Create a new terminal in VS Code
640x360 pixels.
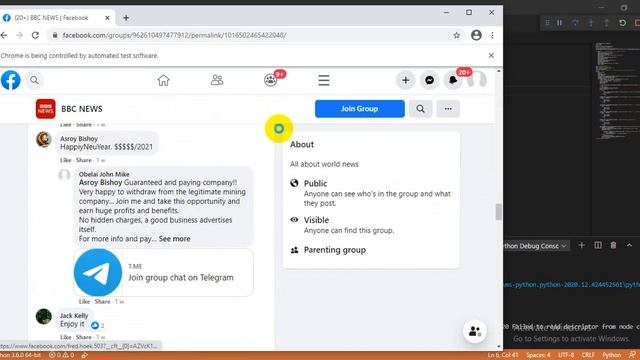pyautogui.click(x=582, y=245)
